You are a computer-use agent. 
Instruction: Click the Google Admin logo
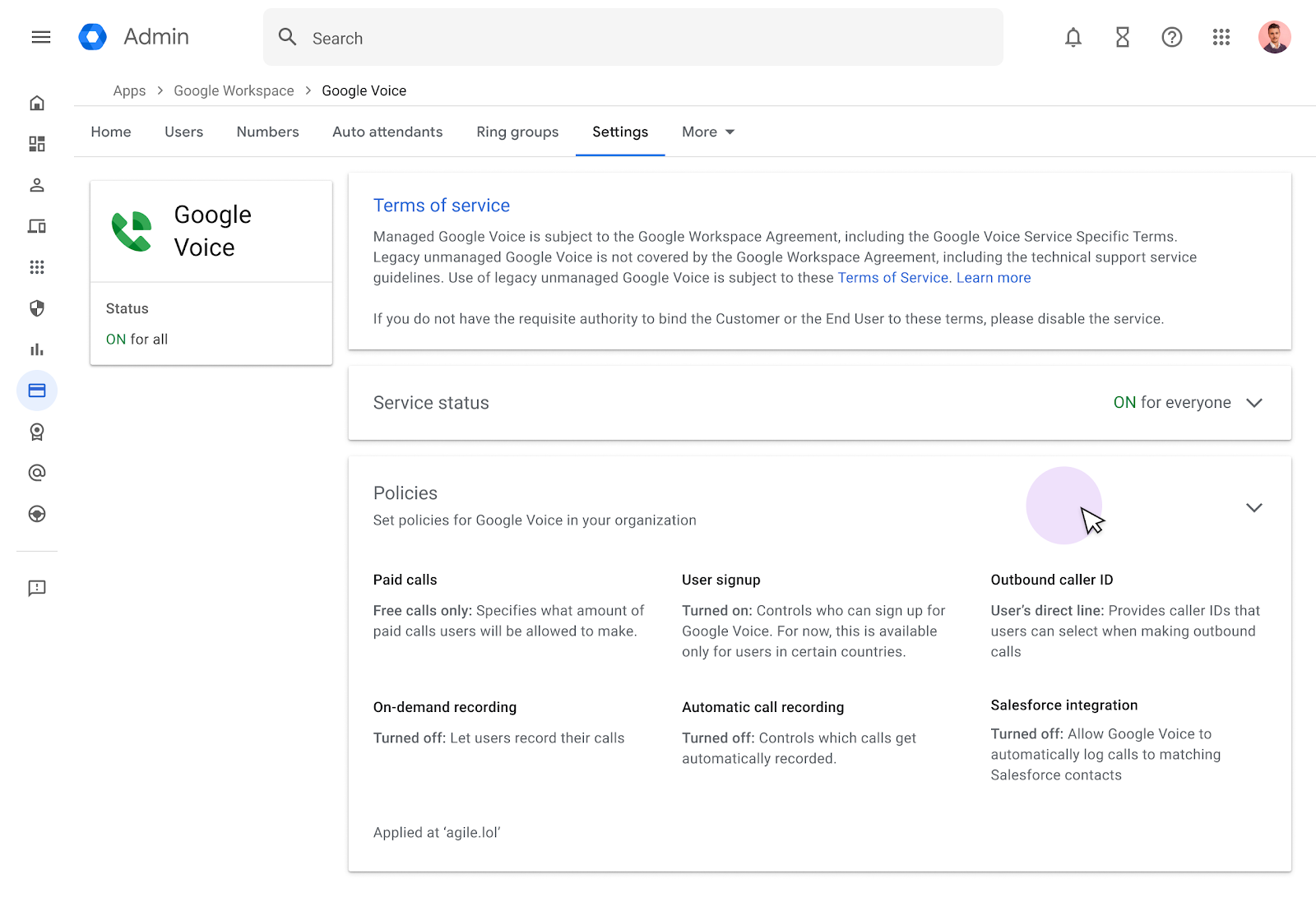pos(92,37)
